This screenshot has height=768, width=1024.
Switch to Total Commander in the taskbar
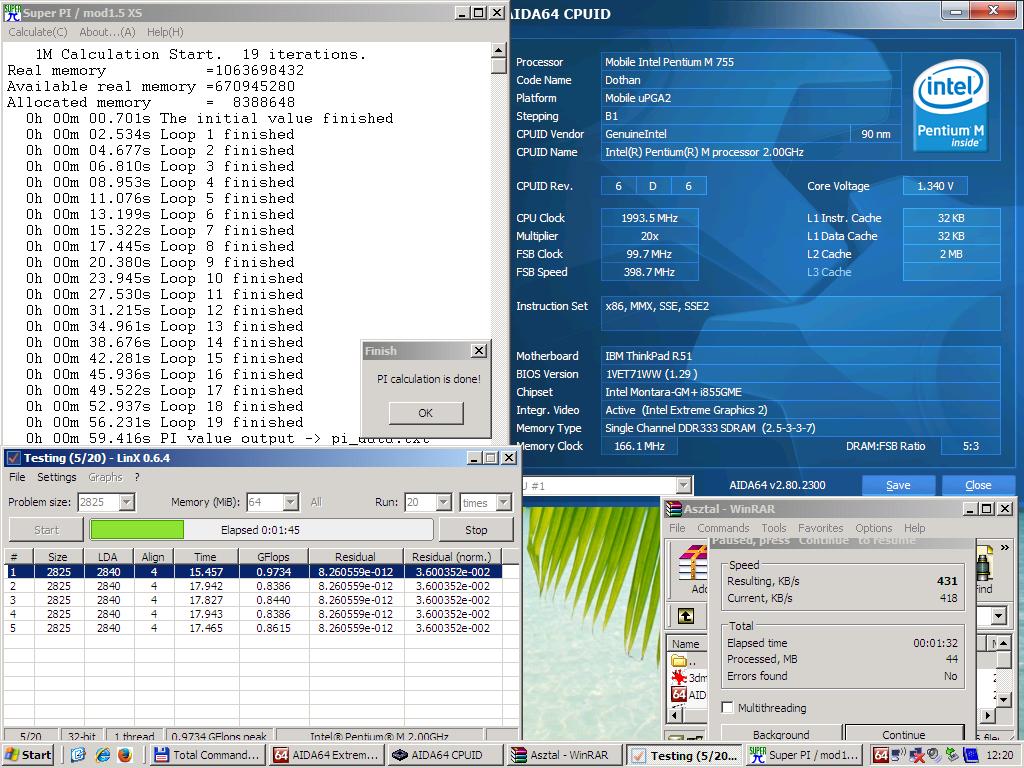pos(208,755)
